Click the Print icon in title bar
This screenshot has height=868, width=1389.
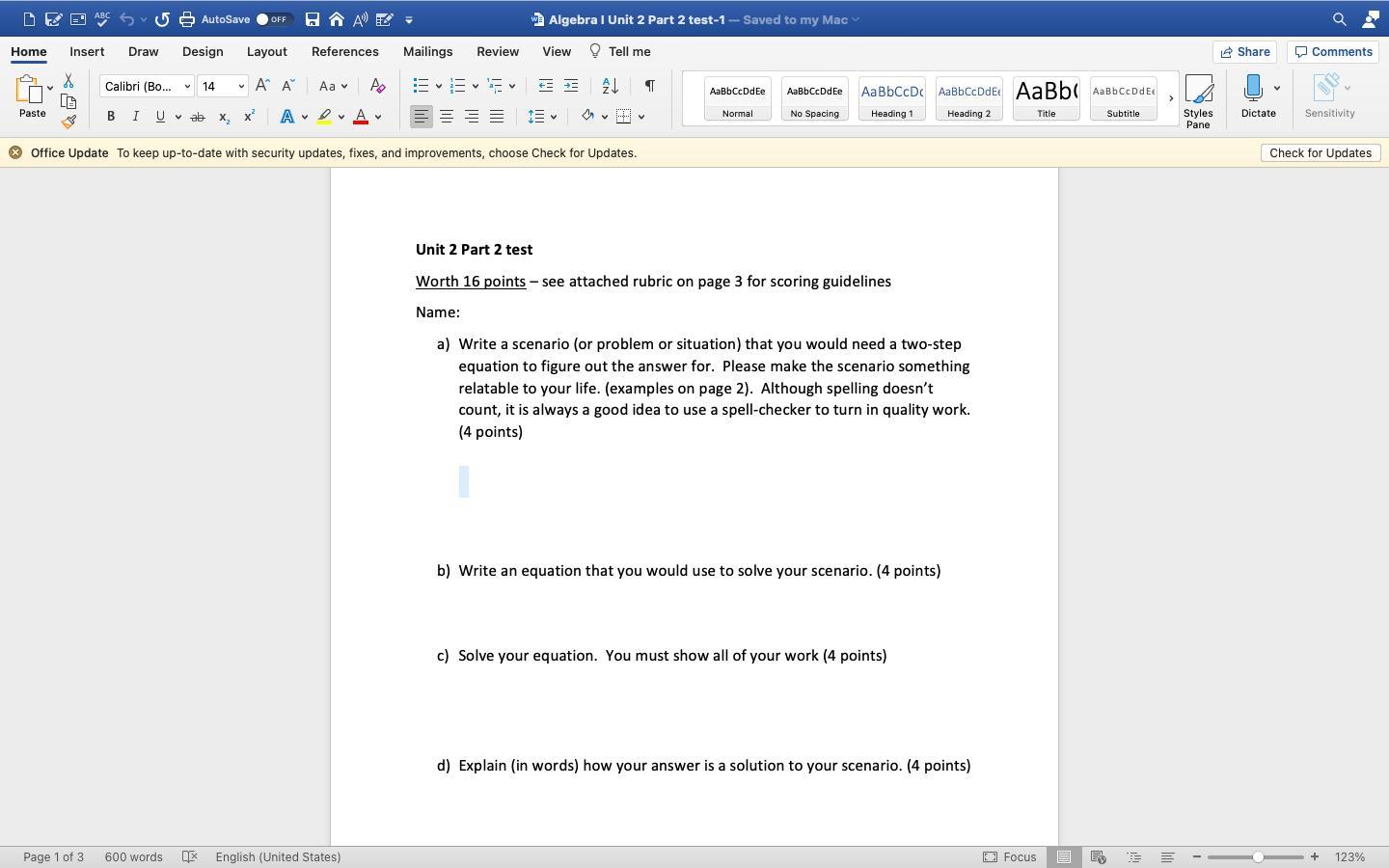(x=186, y=19)
